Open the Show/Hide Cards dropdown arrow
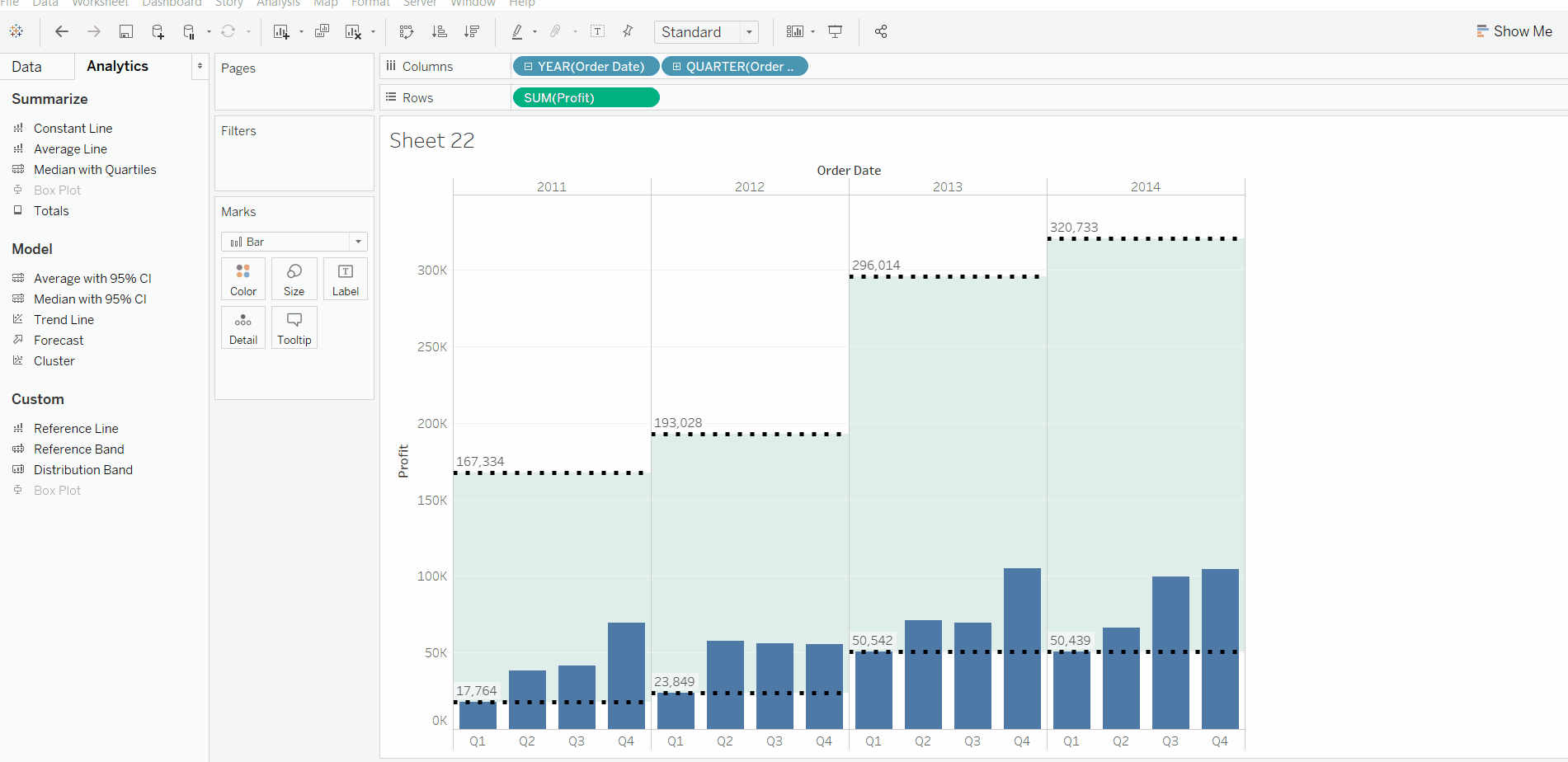 pos(813,32)
